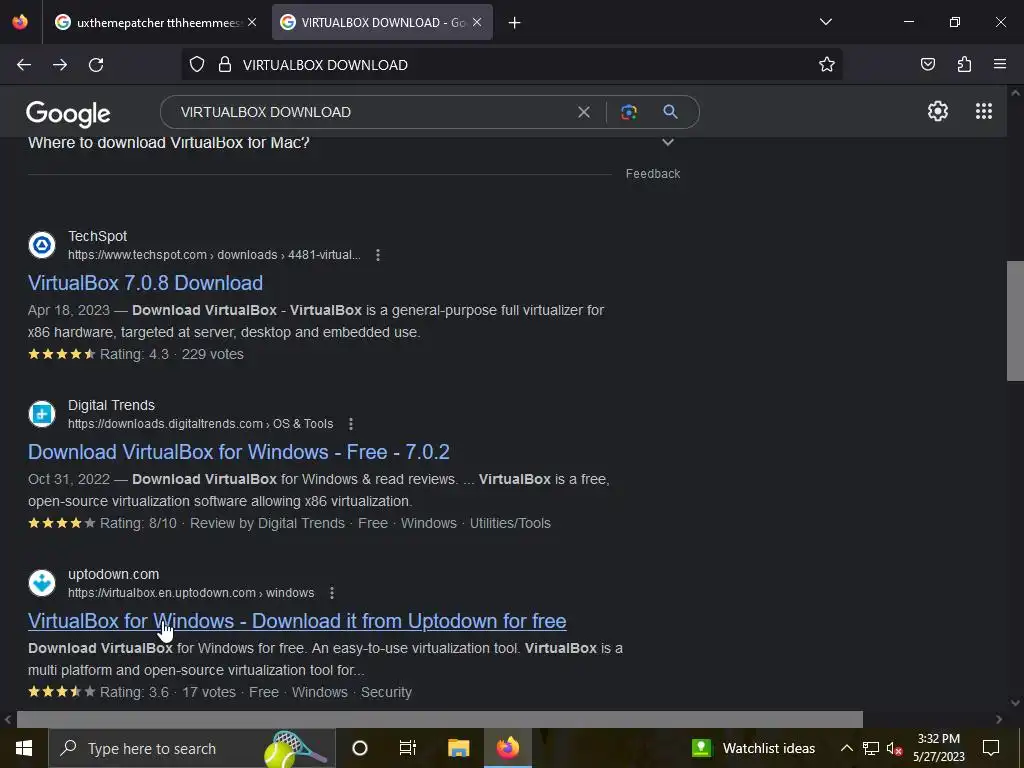Open the Windows Start menu
Screen dimensions: 1024x768
click(x=24, y=748)
